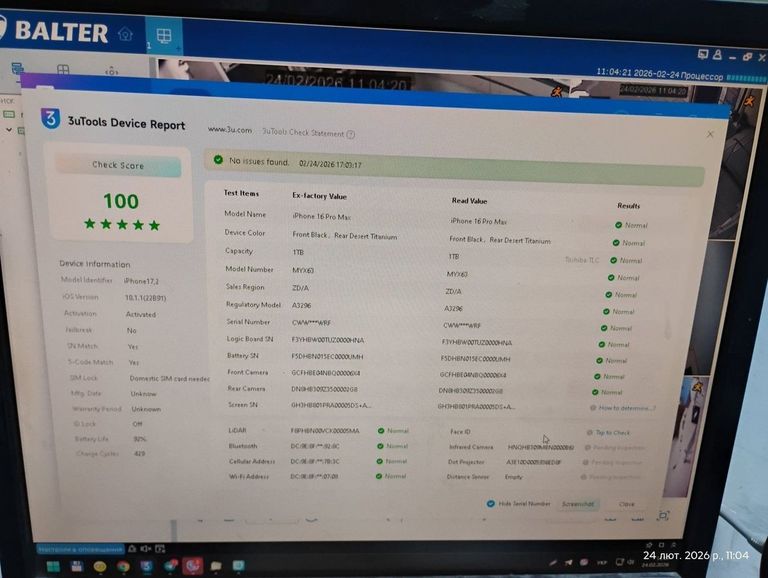
Task: Click the five-star rating under the score
Action: [x=121, y=225]
